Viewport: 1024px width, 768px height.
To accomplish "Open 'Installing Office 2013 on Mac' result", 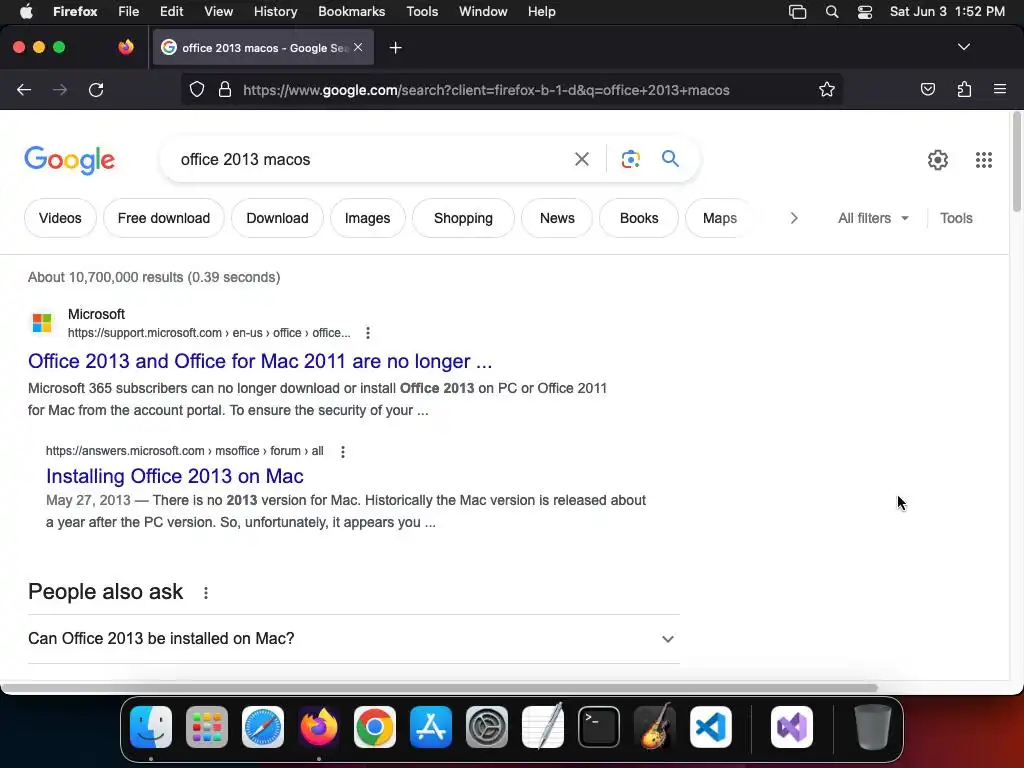I will pos(174,476).
